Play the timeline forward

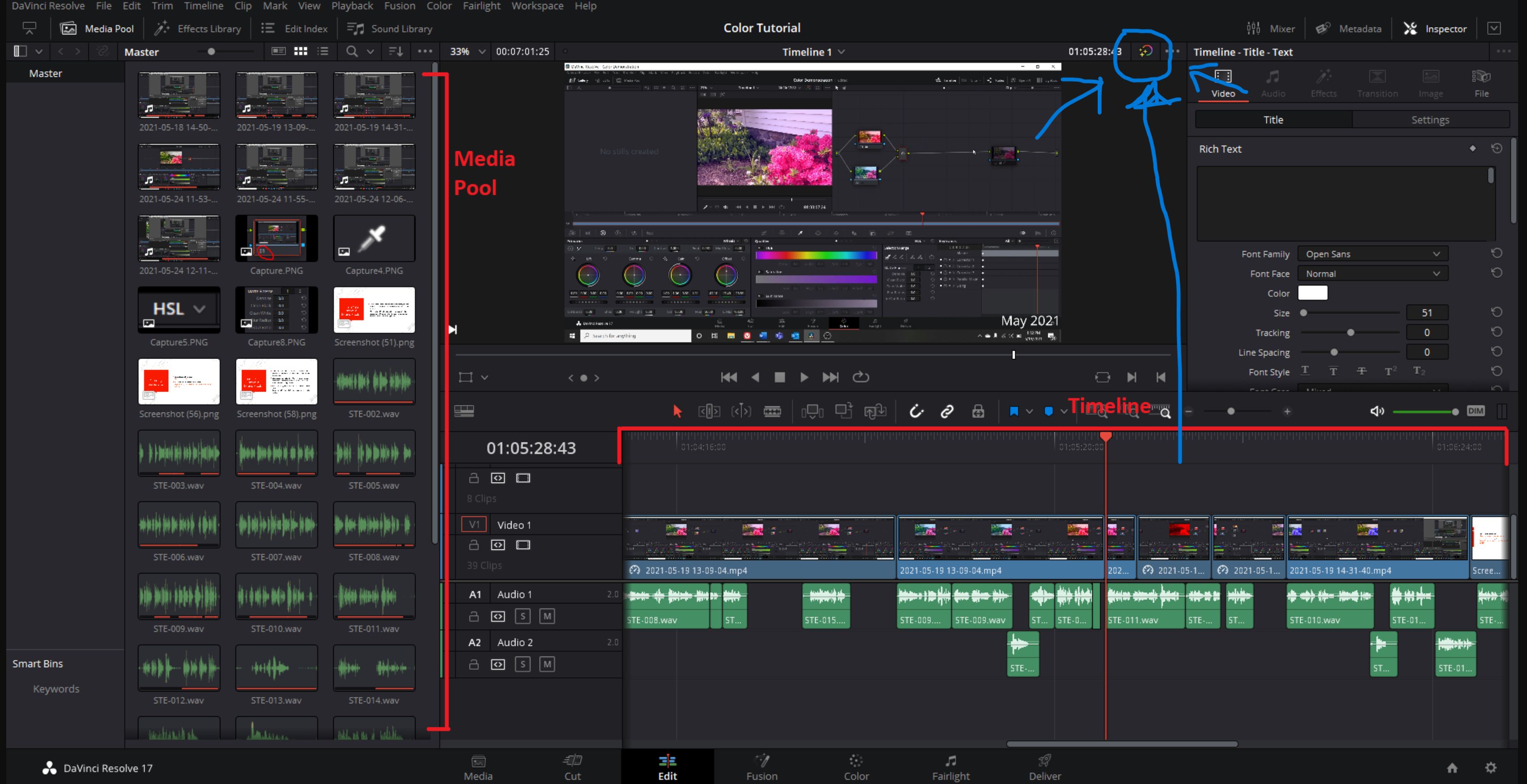click(804, 377)
